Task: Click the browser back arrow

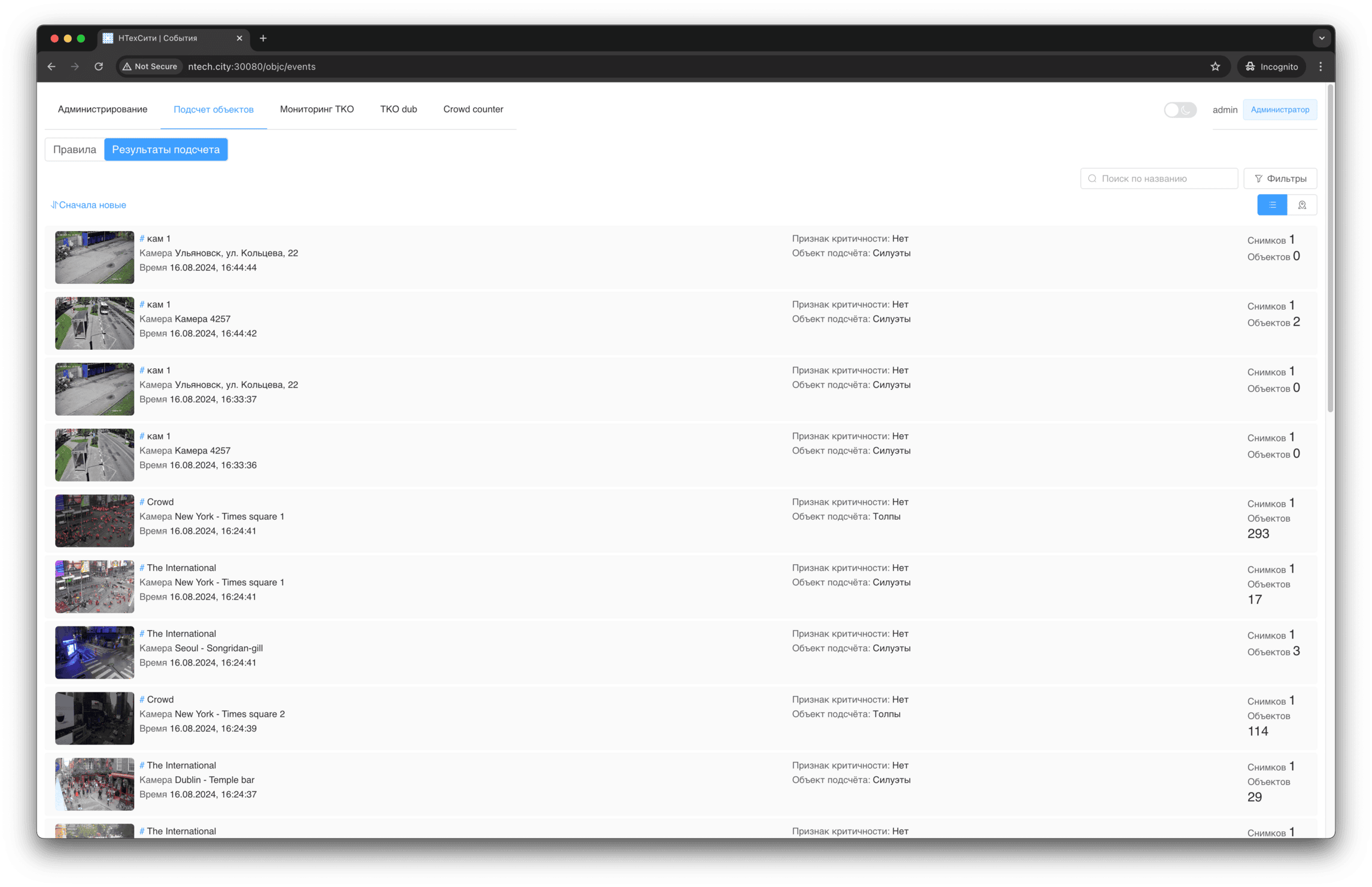Action: (51, 66)
